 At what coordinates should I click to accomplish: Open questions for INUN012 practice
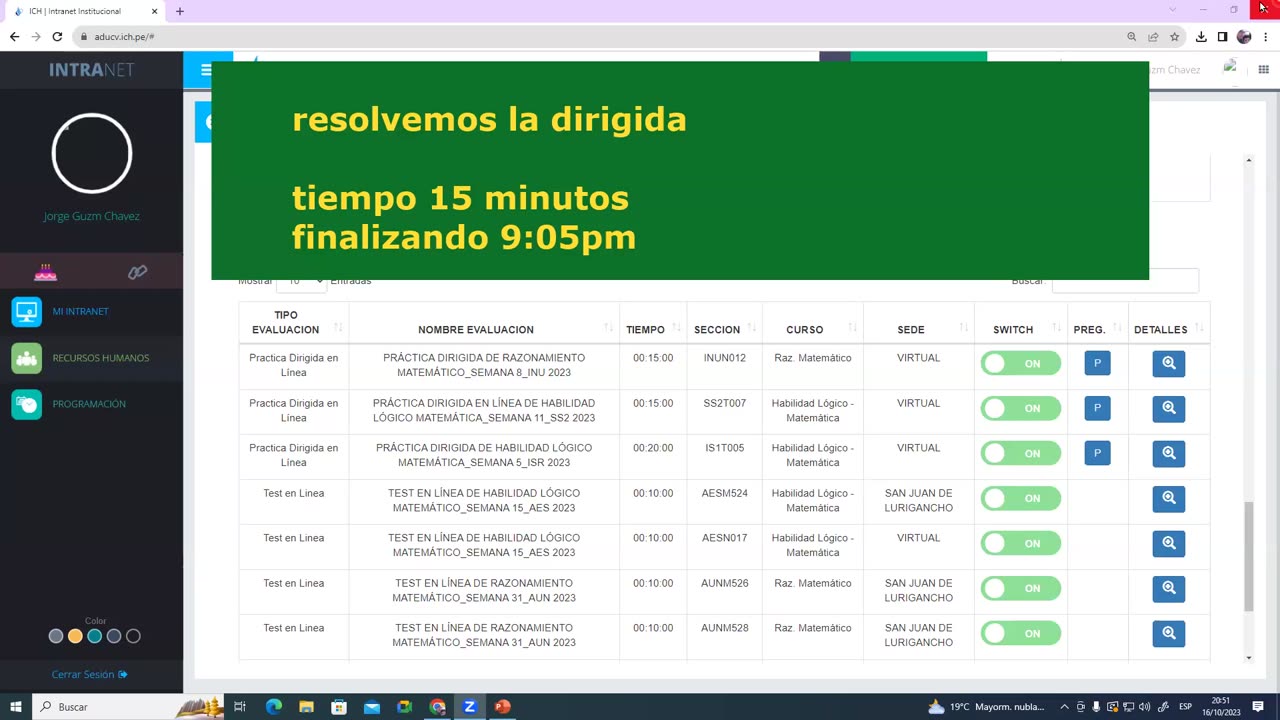pyautogui.click(x=1097, y=363)
